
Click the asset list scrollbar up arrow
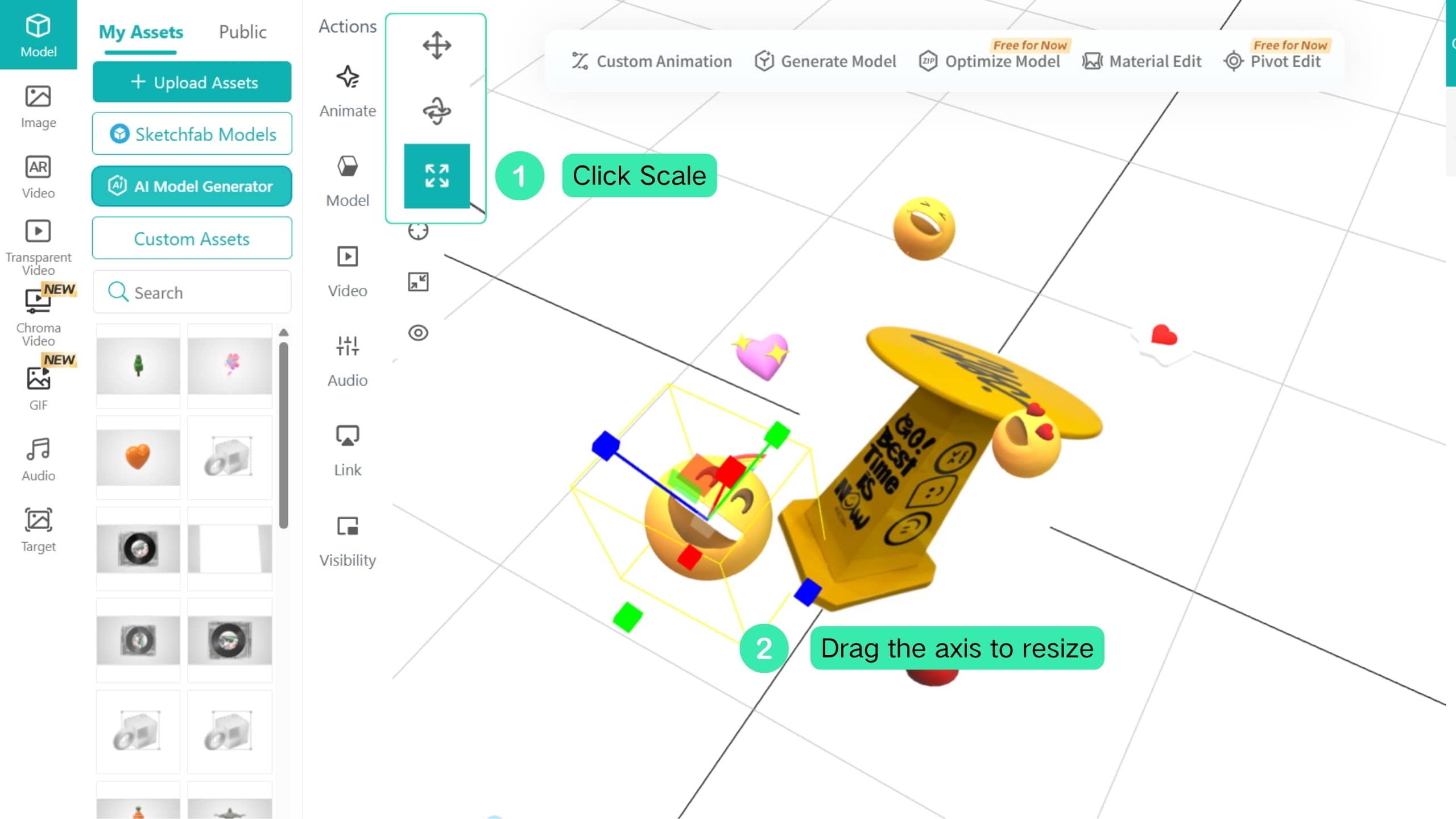pos(284,332)
